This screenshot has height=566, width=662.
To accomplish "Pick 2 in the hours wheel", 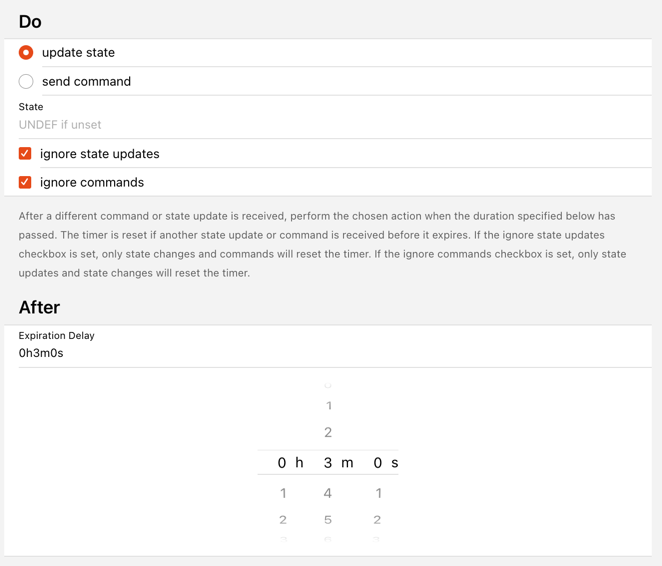I will tap(283, 520).
